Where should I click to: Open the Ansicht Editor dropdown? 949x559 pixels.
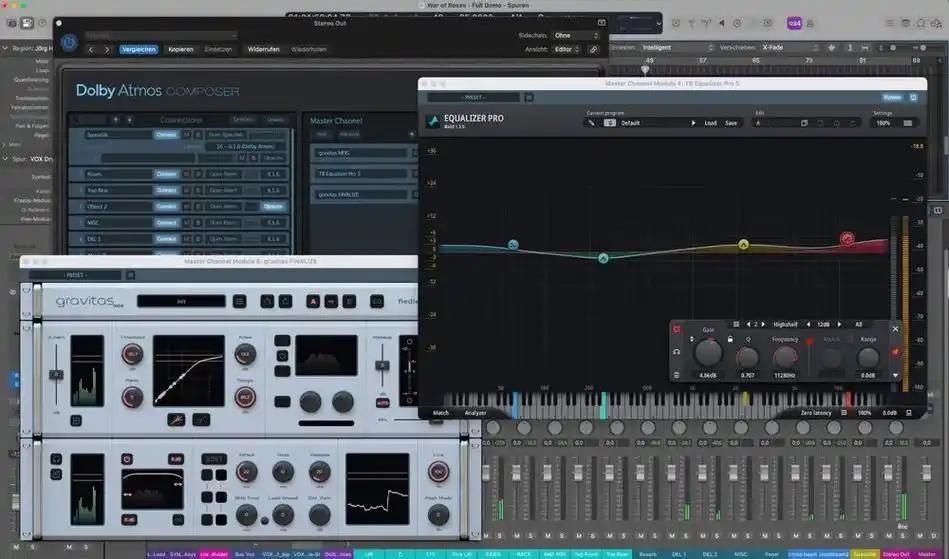(566, 48)
